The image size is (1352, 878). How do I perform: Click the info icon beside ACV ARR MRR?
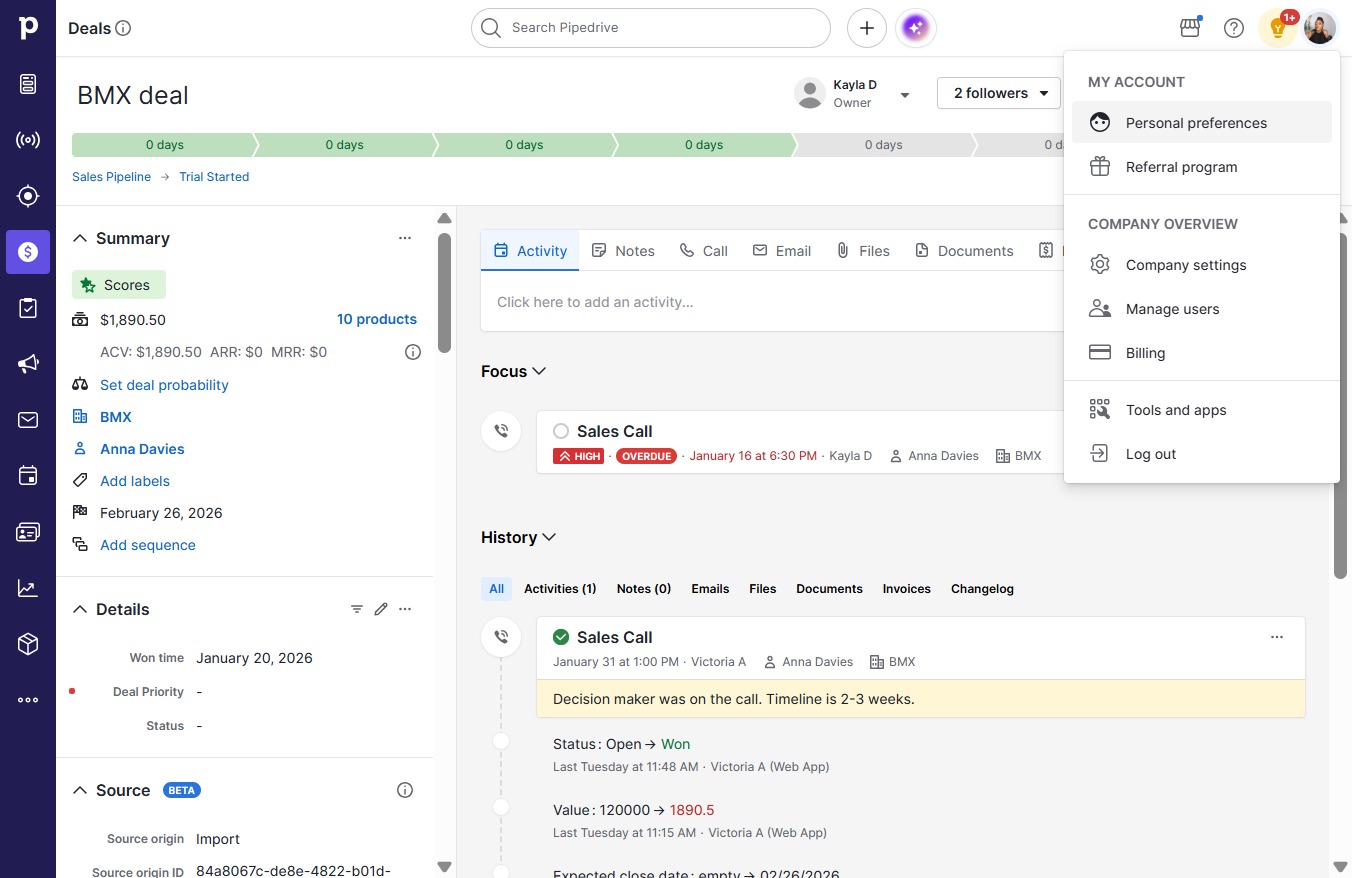pos(412,352)
